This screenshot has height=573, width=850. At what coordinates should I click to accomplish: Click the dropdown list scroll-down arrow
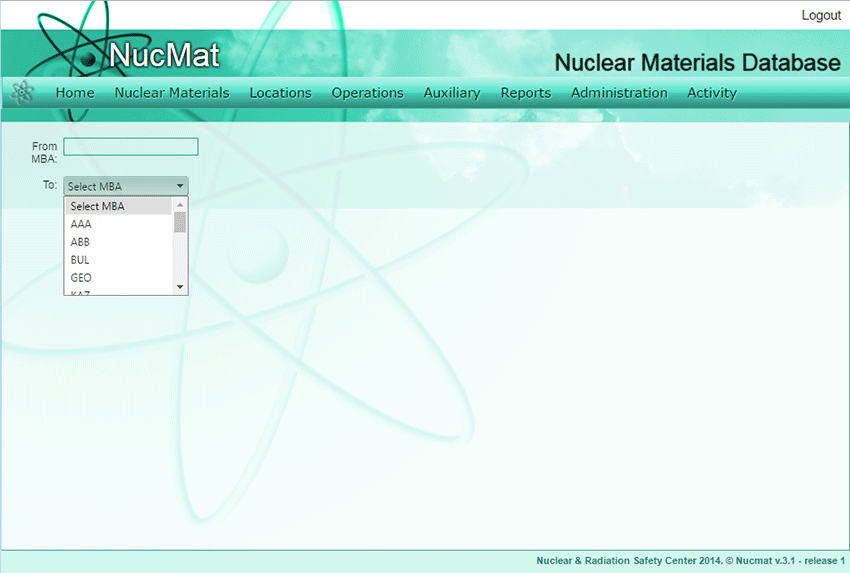[x=180, y=287]
